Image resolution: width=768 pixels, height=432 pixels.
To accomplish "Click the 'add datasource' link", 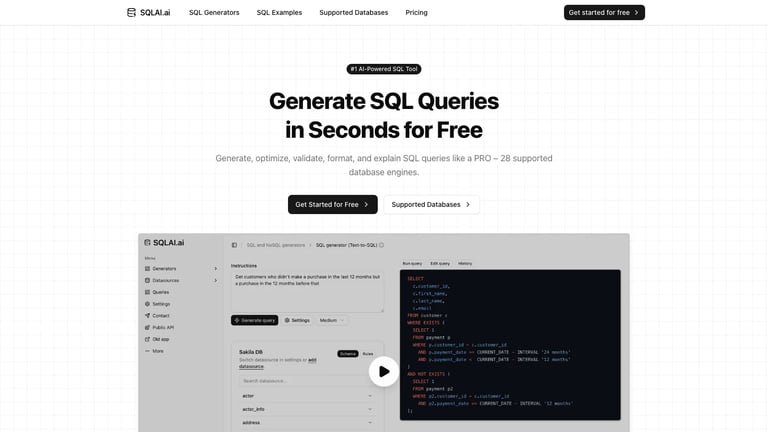I will click(278, 363).
